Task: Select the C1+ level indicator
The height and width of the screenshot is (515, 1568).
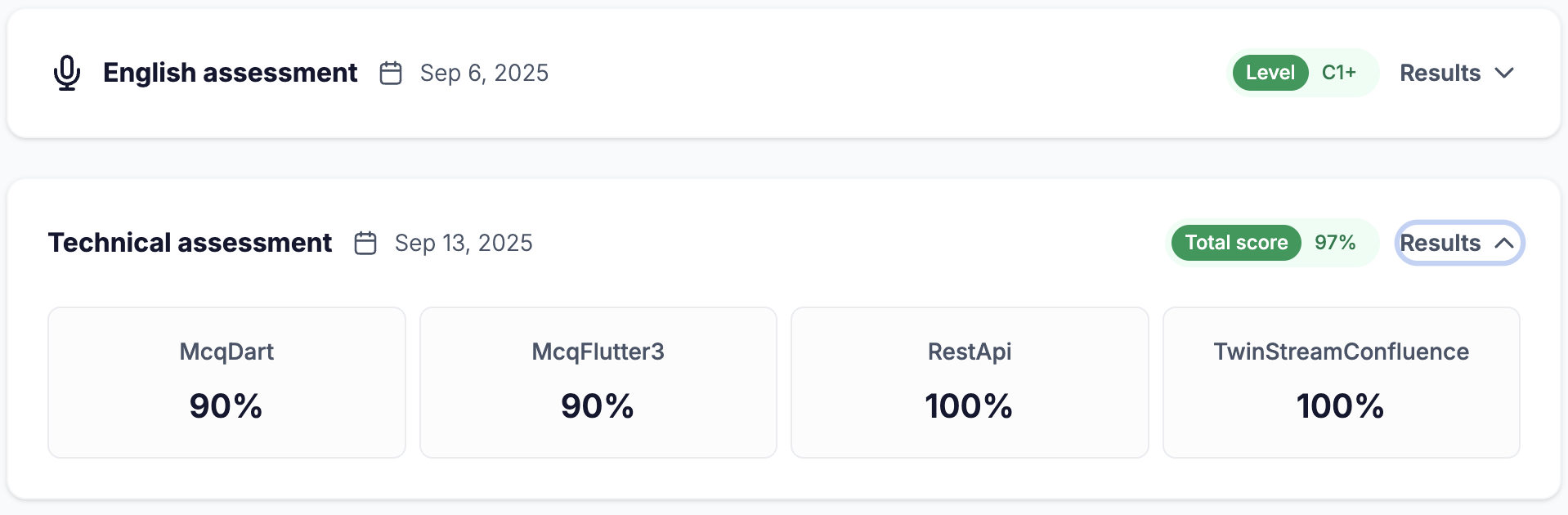Action: 1338,73
